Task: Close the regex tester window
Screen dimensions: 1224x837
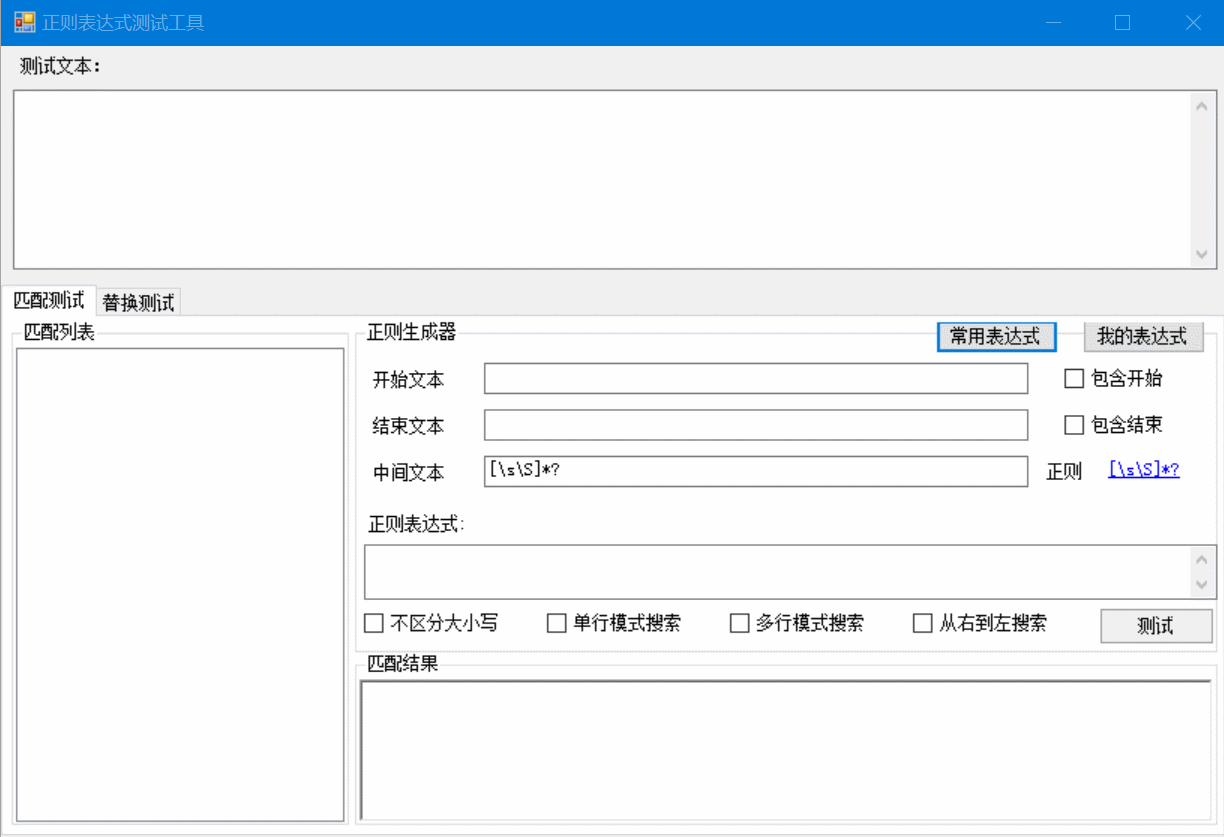Action: 1193,22
